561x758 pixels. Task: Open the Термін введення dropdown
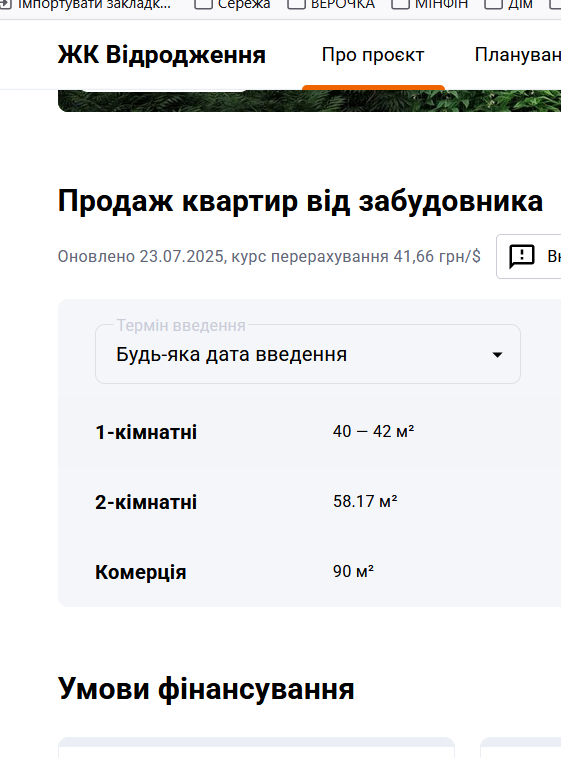point(308,354)
